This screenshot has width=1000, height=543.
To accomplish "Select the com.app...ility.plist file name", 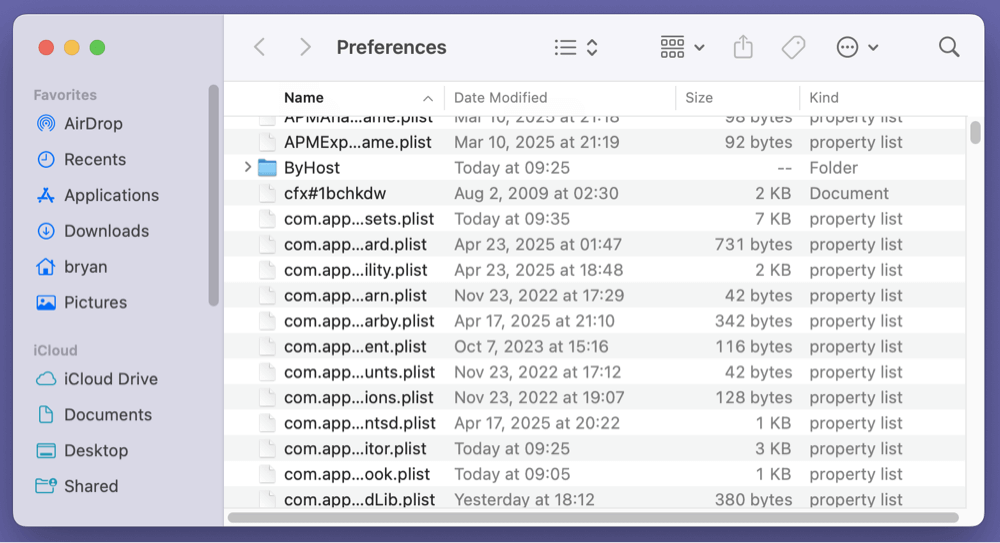I will [355, 270].
